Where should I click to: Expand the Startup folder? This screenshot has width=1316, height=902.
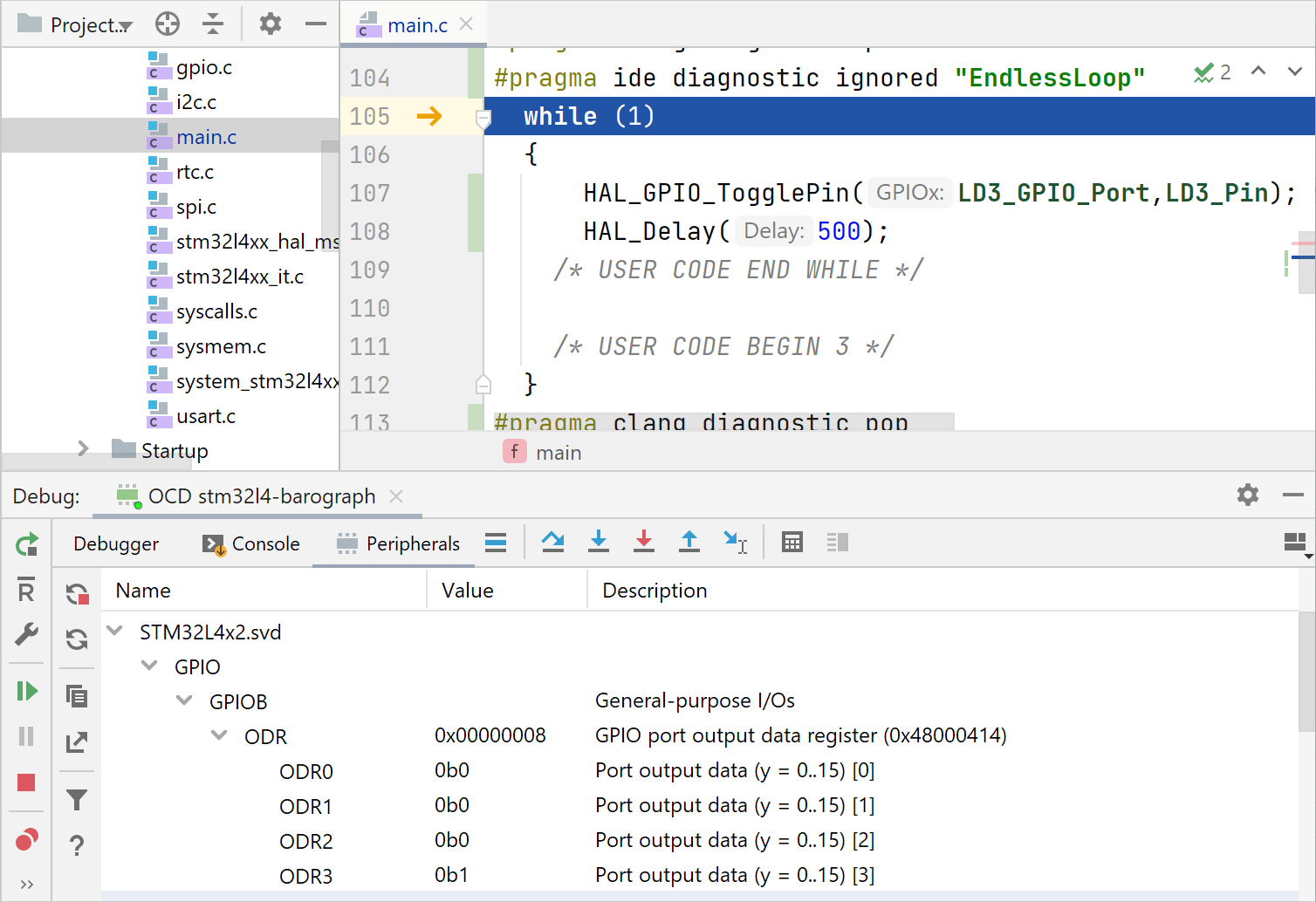point(81,449)
